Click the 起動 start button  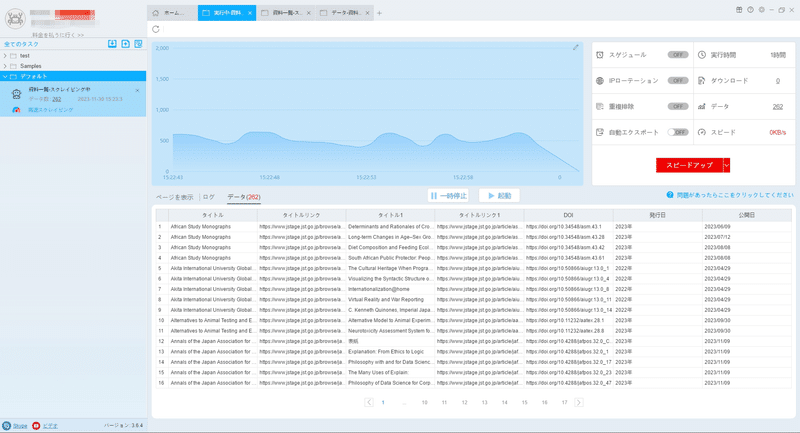[499, 195]
